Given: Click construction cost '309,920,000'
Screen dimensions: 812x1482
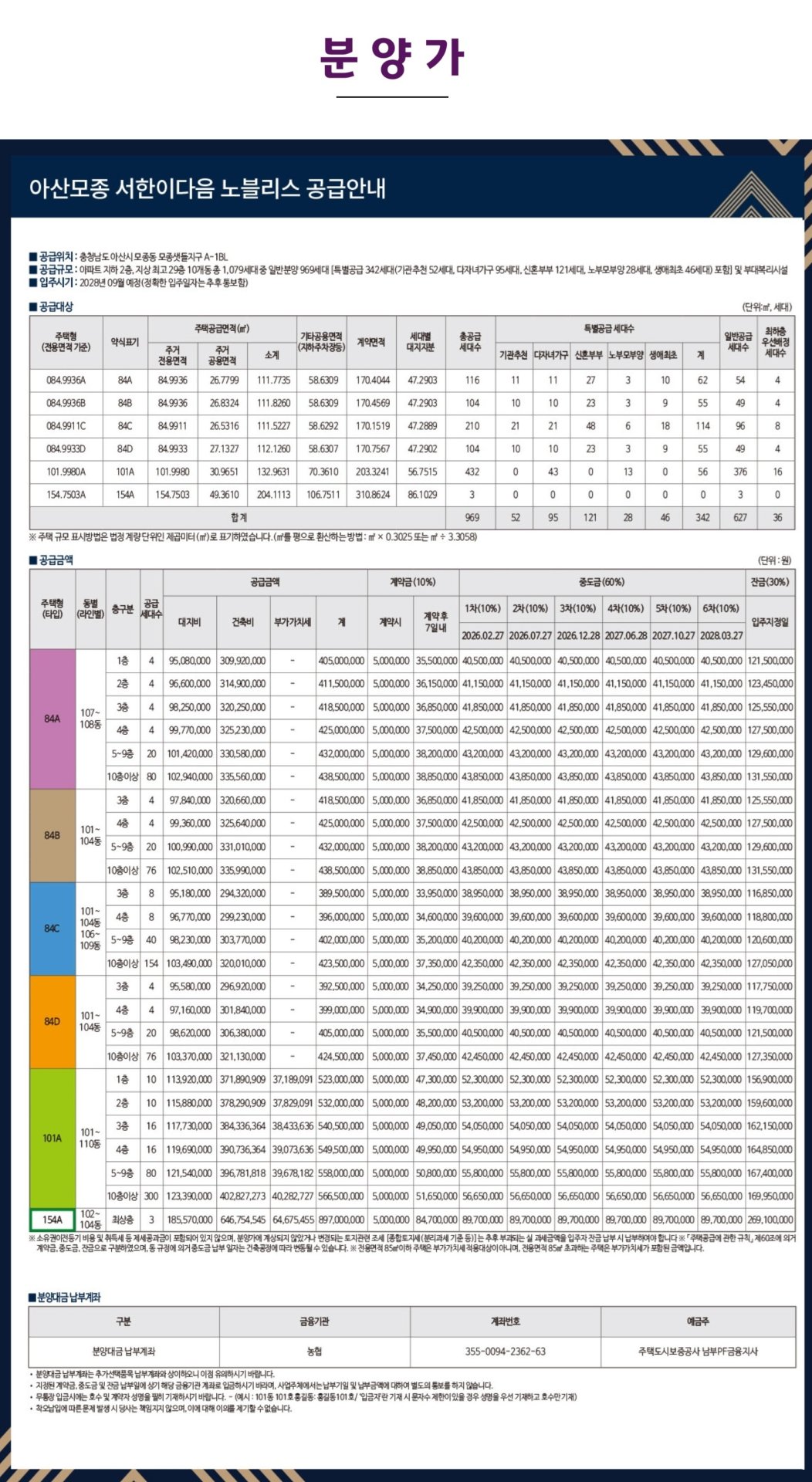Looking at the screenshot, I should [242, 661].
